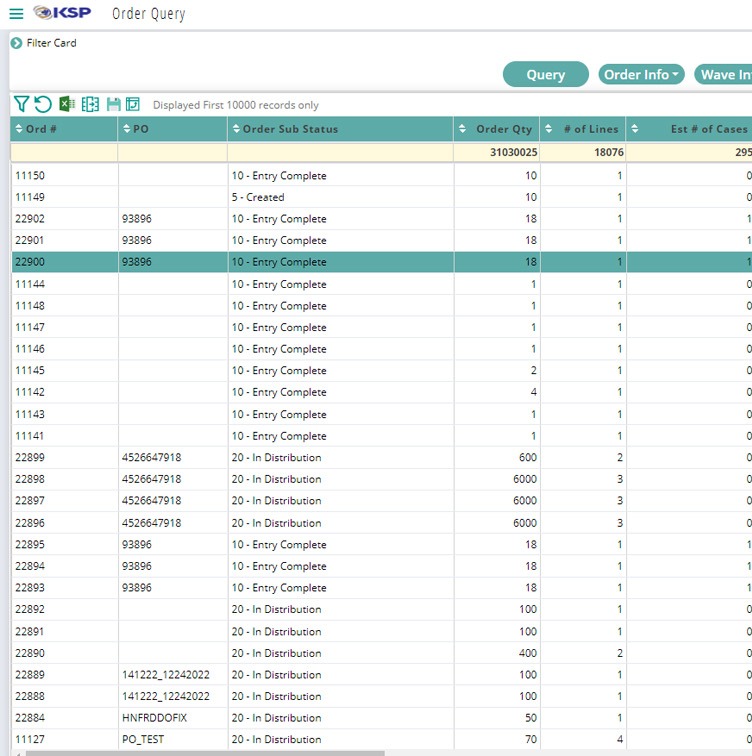752x756 pixels.
Task: Expand the Filter Card panel
Action: [16, 43]
